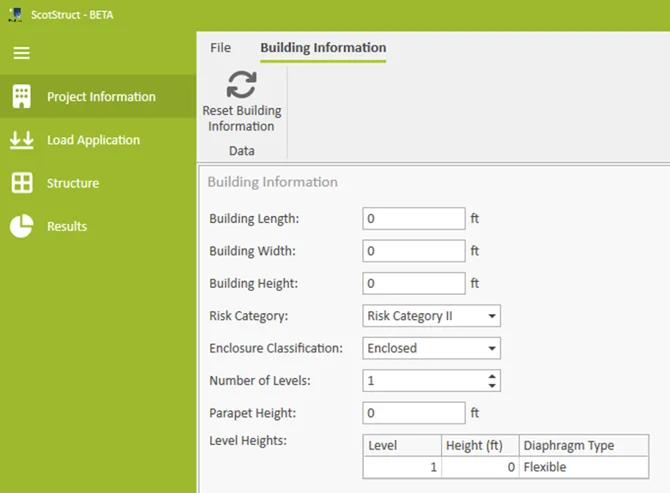Open the Risk Category dropdown

tap(432, 316)
